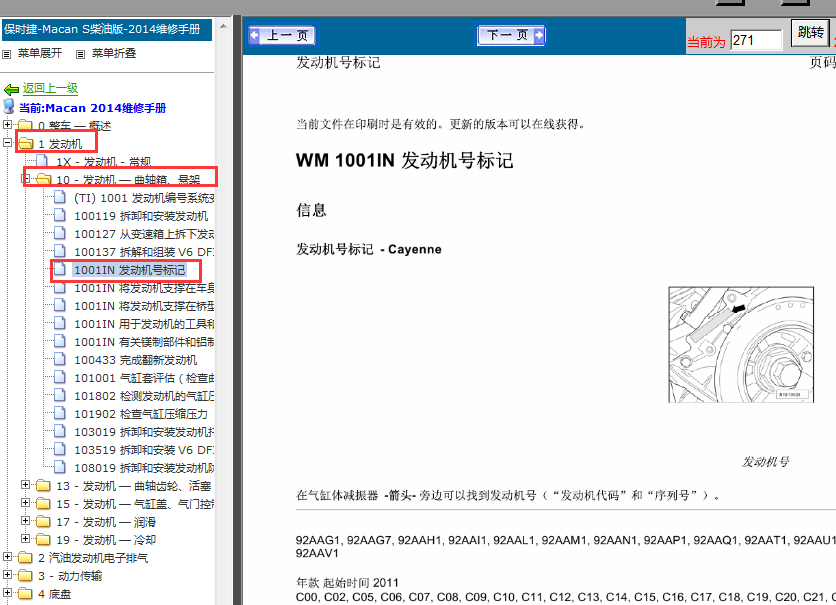Select 1001IN 发动机号标记 entry
Screen dimensions: 836x605
[x=130, y=270]
